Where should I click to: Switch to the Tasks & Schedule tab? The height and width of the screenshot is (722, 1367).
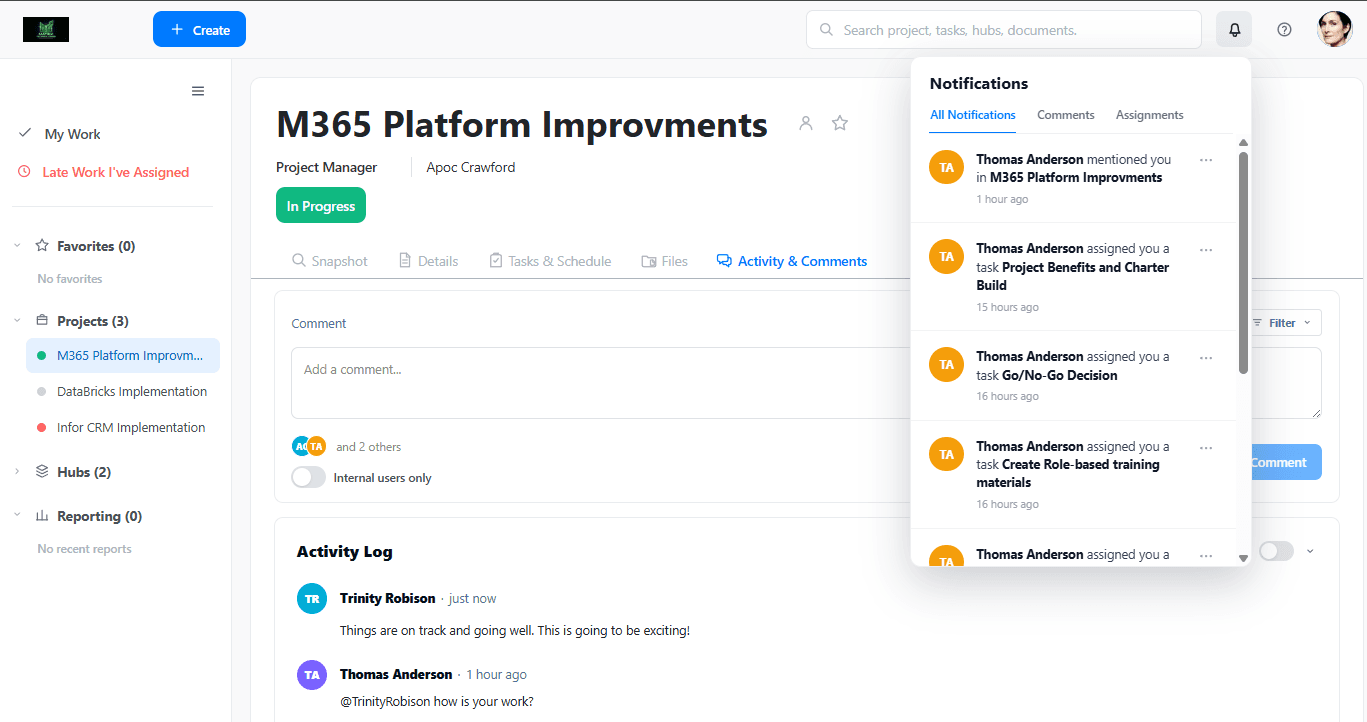pos(550,261)
